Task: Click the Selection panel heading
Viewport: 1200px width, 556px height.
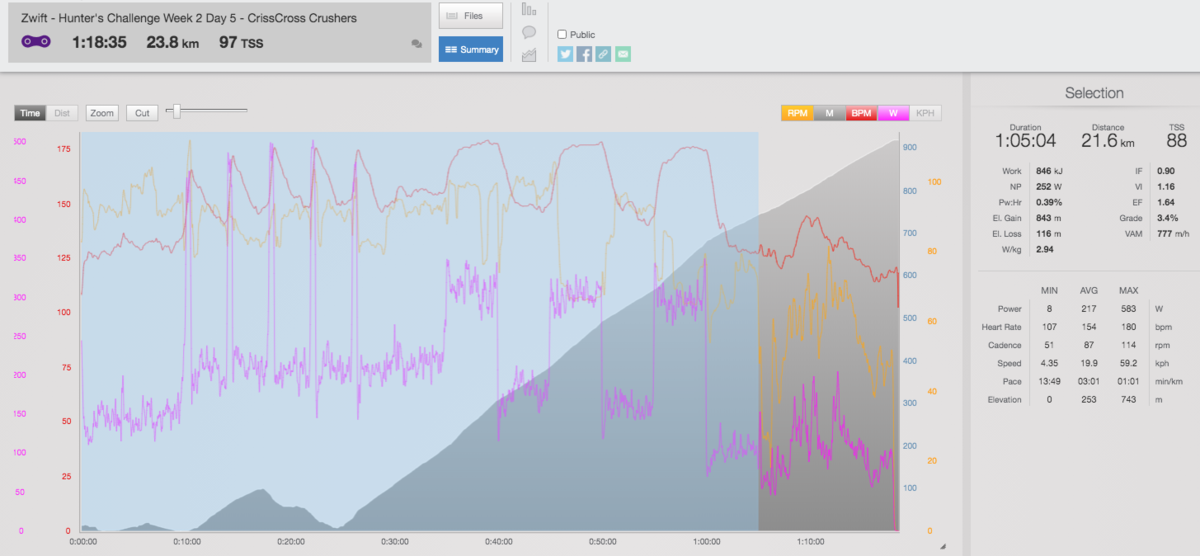Action: pyautogui.click(x=1094, y=93)
